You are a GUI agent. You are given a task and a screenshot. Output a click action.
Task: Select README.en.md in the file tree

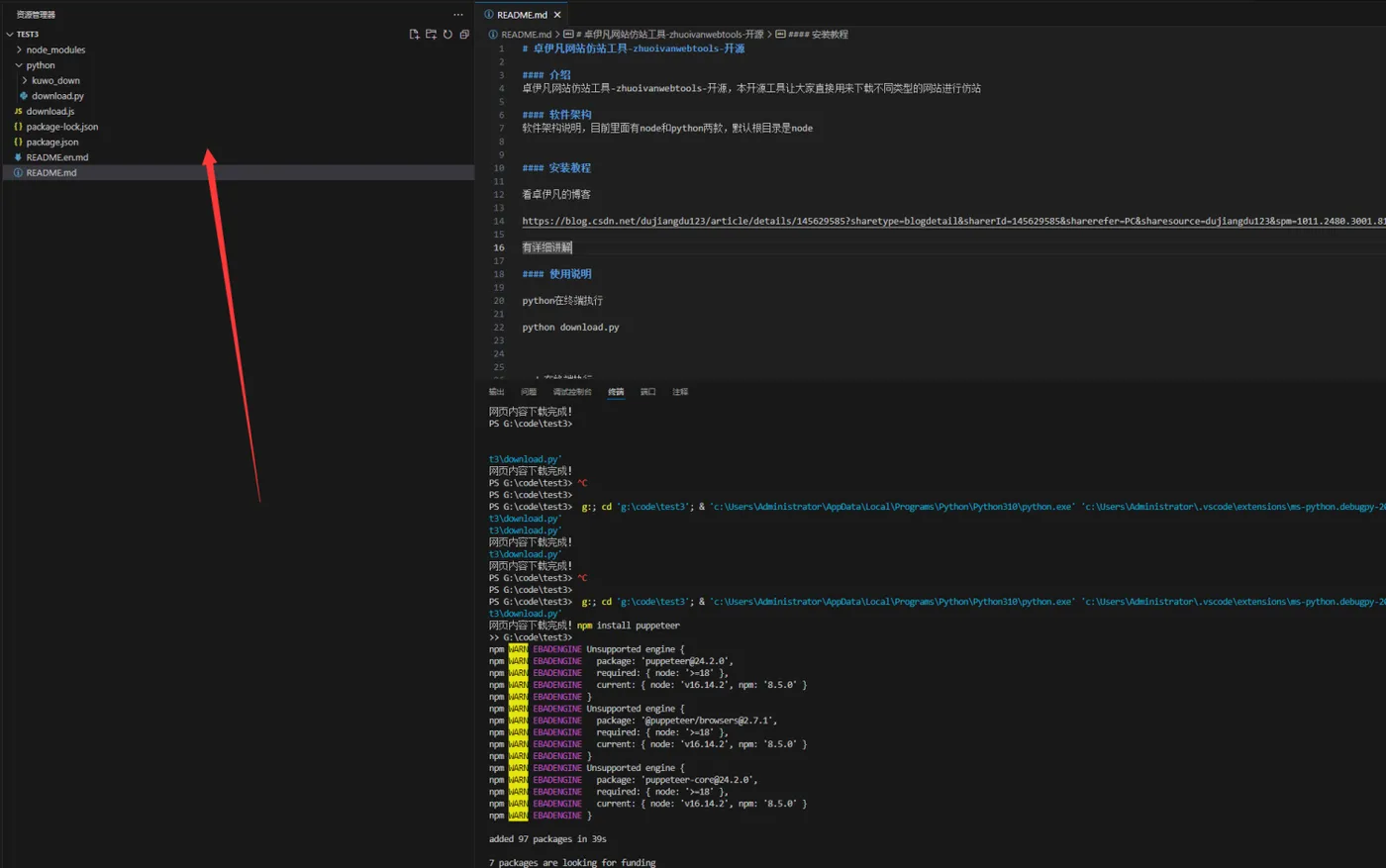click(56, 157)
